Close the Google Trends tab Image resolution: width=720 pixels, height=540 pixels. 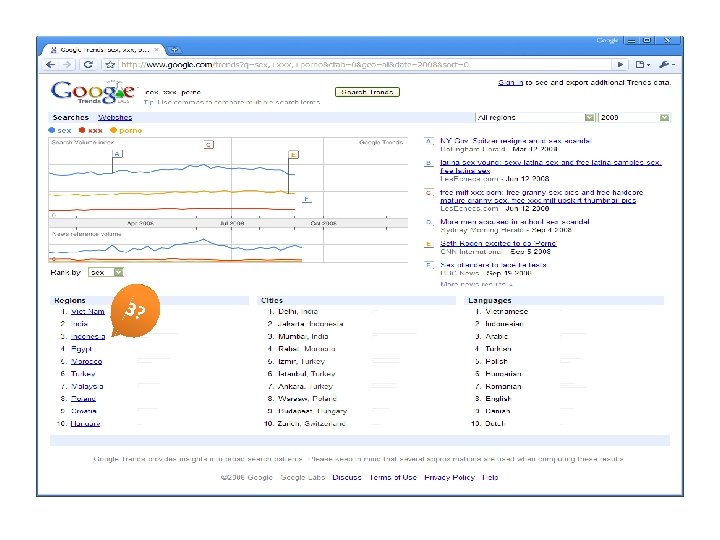click(157, 50)
